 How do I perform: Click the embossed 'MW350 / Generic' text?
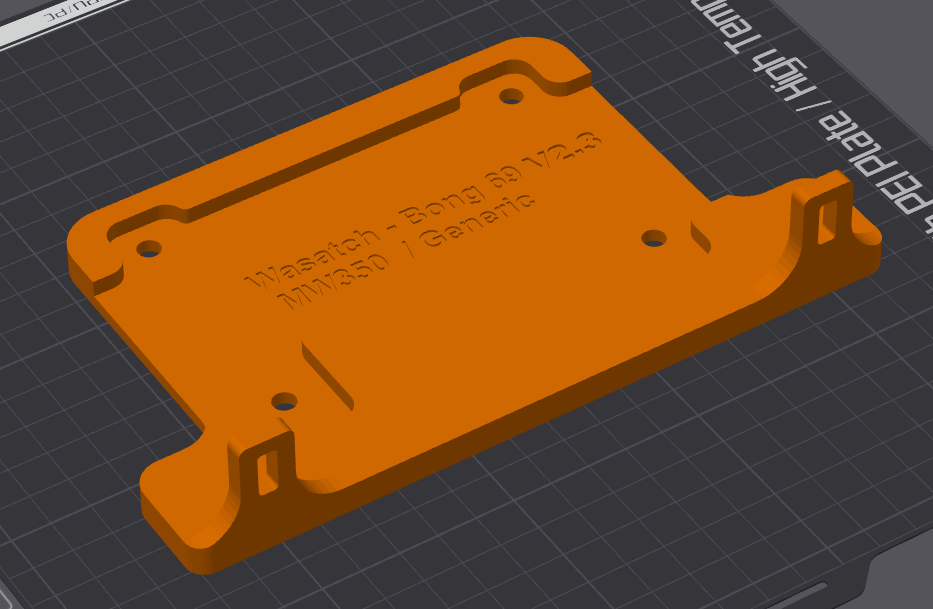pos(407,251)
